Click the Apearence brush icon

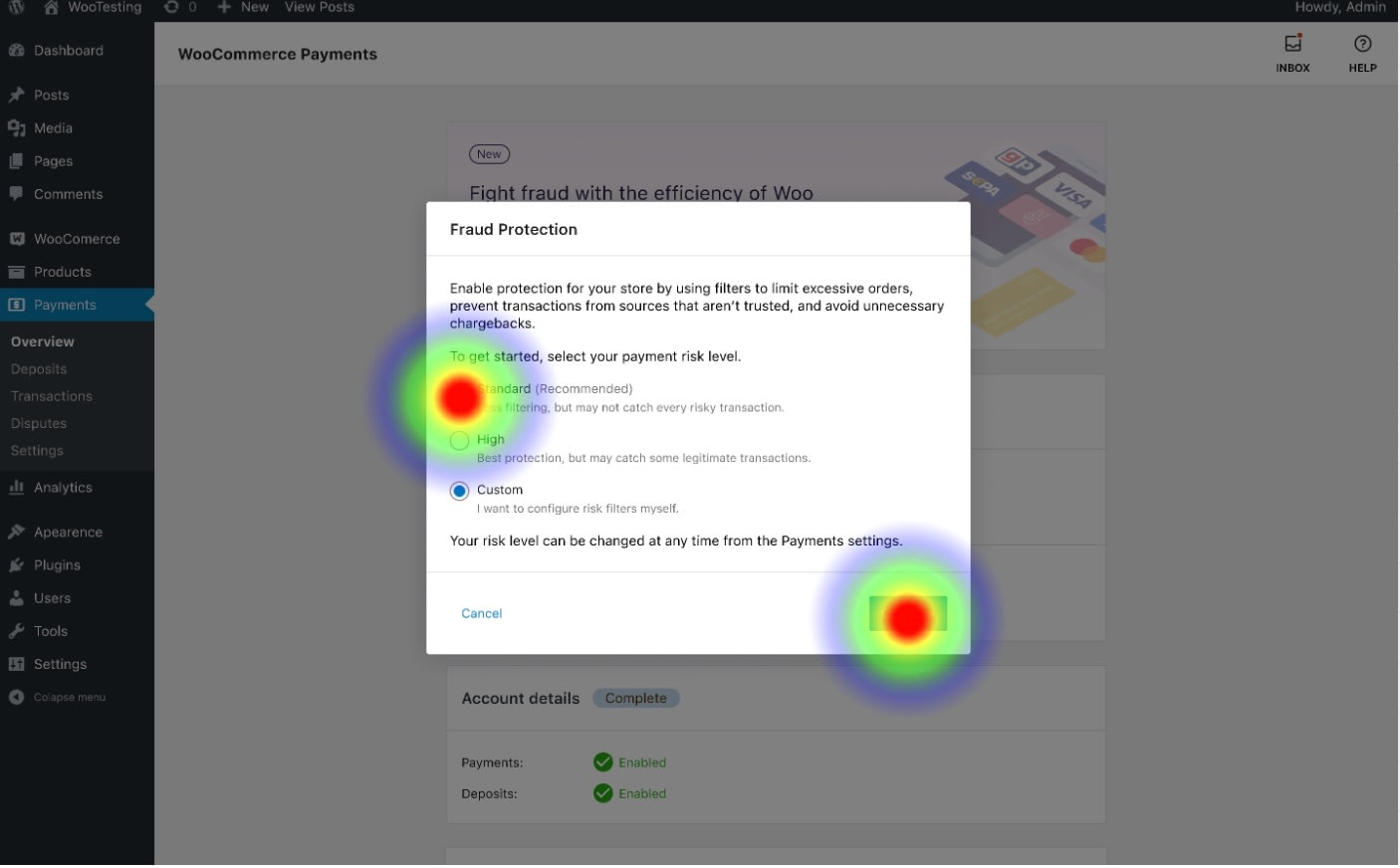pyautogui.click(x=16, y=533)
